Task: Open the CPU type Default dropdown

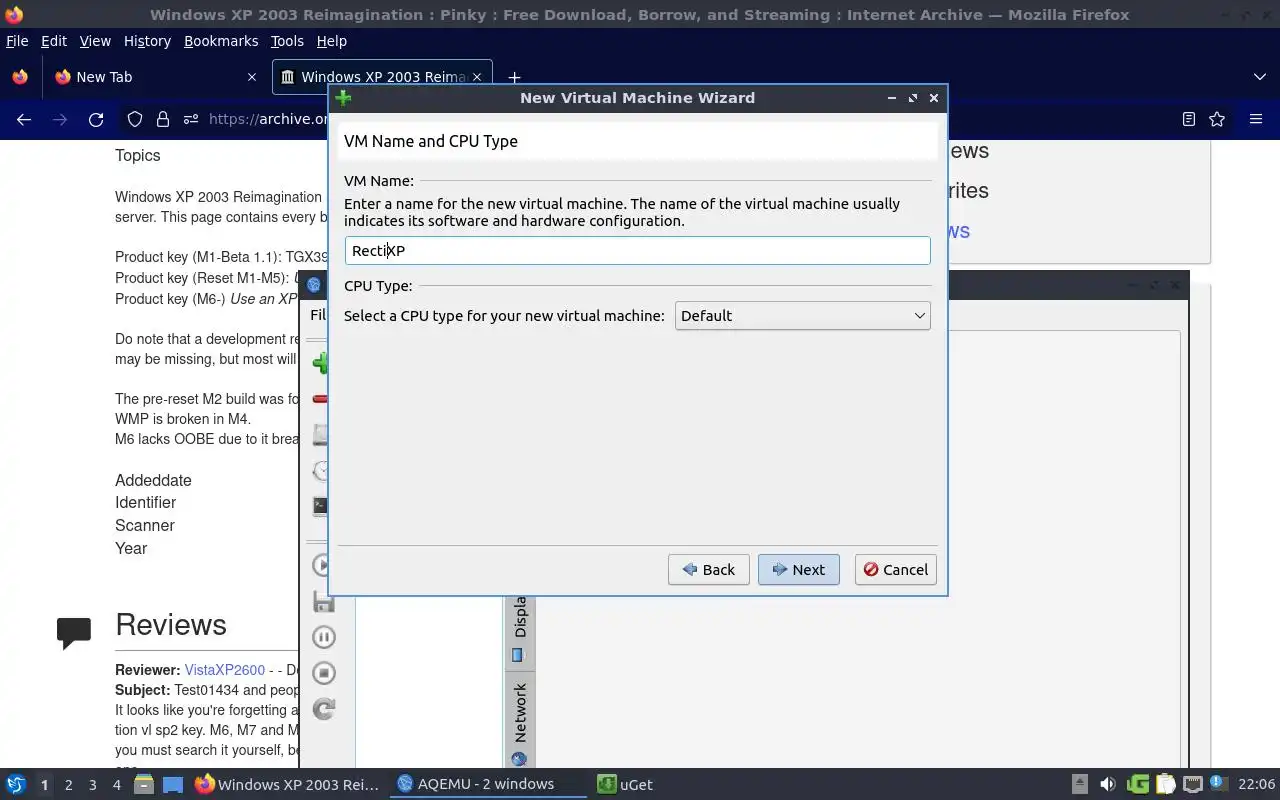Action: click(x=803, y=316)
